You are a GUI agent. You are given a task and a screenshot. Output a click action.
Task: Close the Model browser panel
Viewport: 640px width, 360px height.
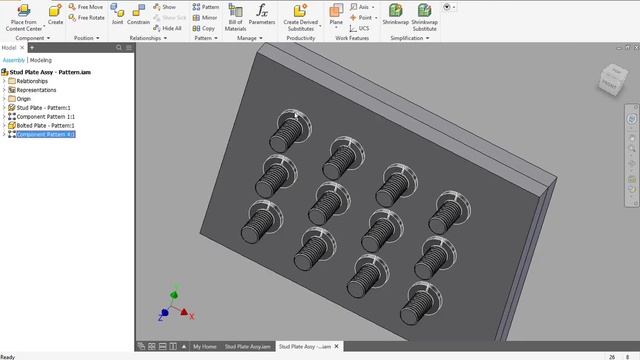[22, 48]
